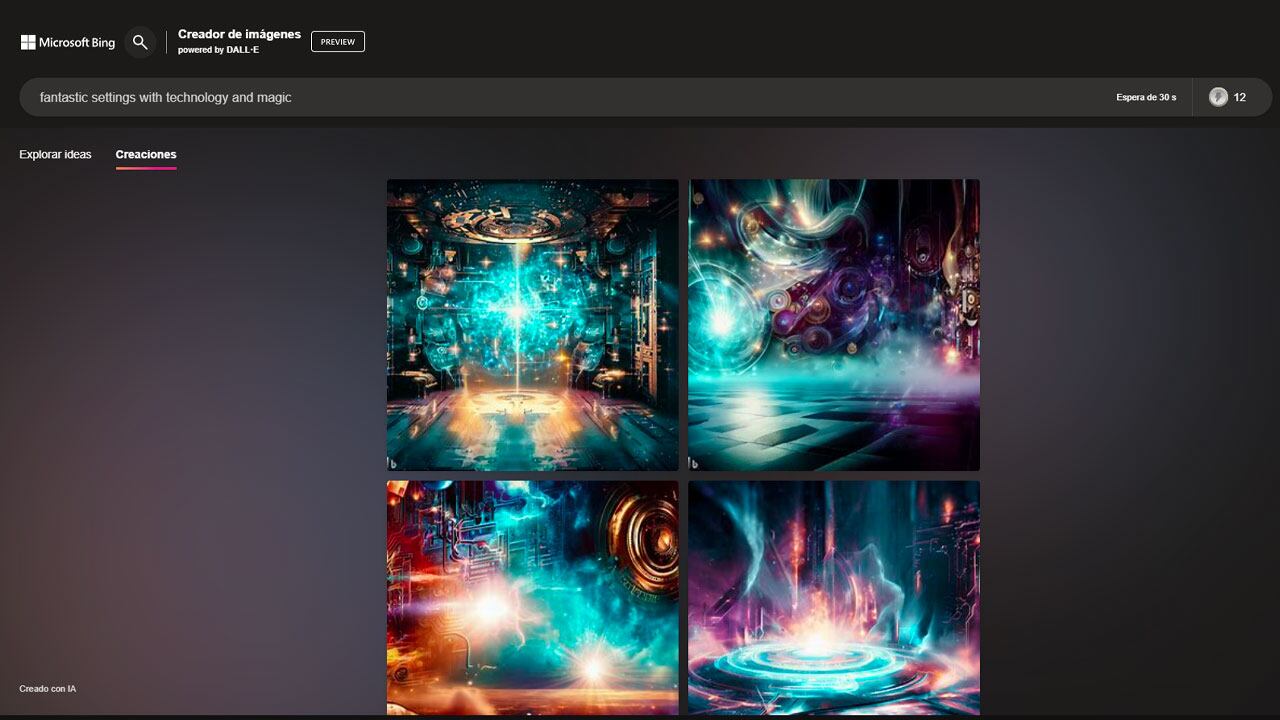The width and height of the screenshot is (1280, 720).
Task: Click the Bing watermark on the top-left creation
Action: pyautogui.click(x=392, y=461)
